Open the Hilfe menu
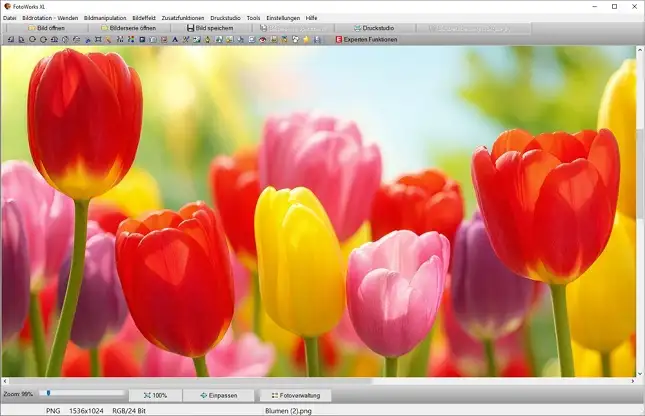The image size is (645, 416). pos(311,18)
